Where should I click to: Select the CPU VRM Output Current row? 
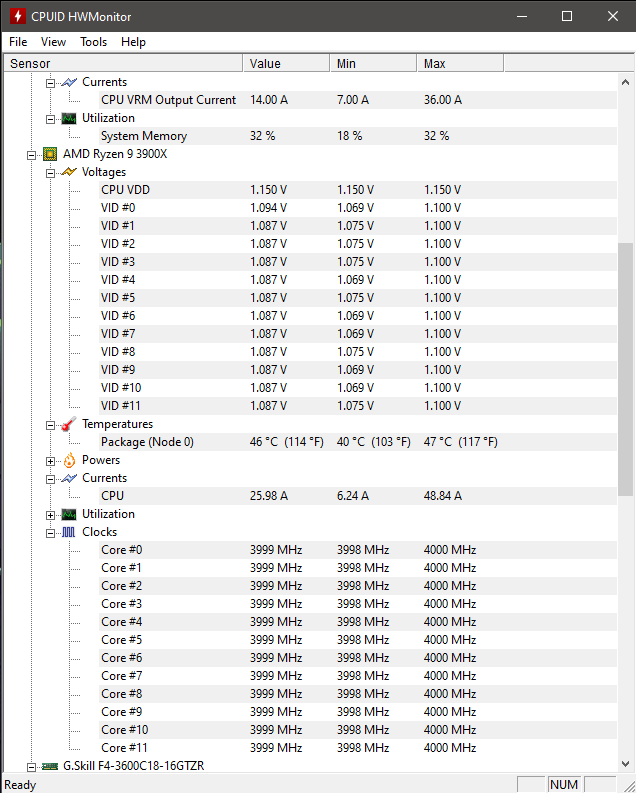click(x=358, y=100)
